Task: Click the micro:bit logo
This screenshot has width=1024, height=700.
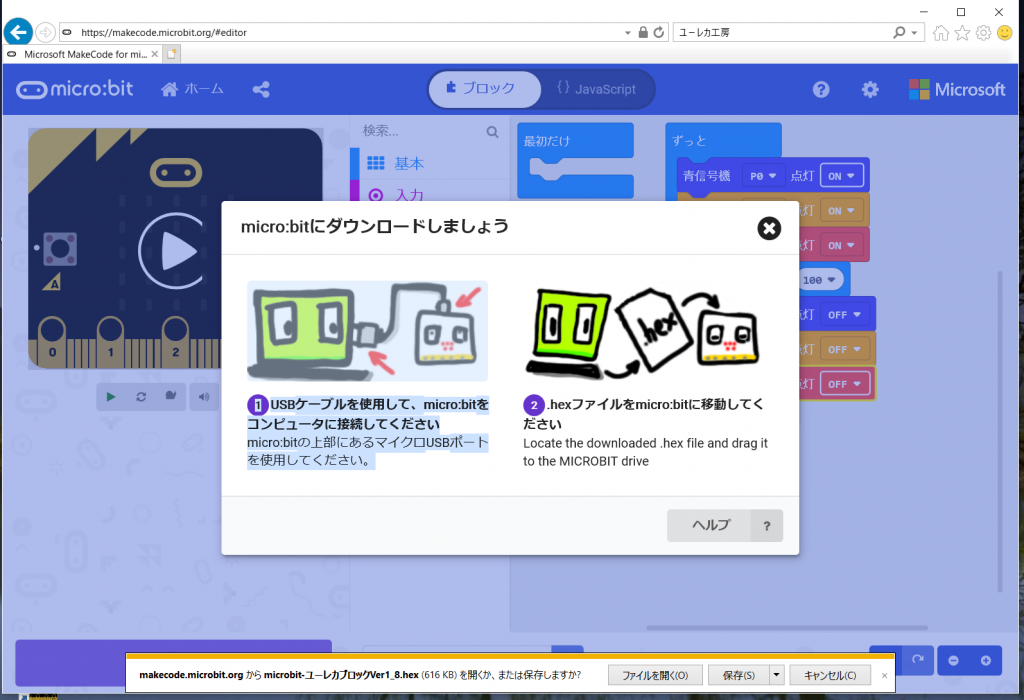Action: tap(74, 89)
